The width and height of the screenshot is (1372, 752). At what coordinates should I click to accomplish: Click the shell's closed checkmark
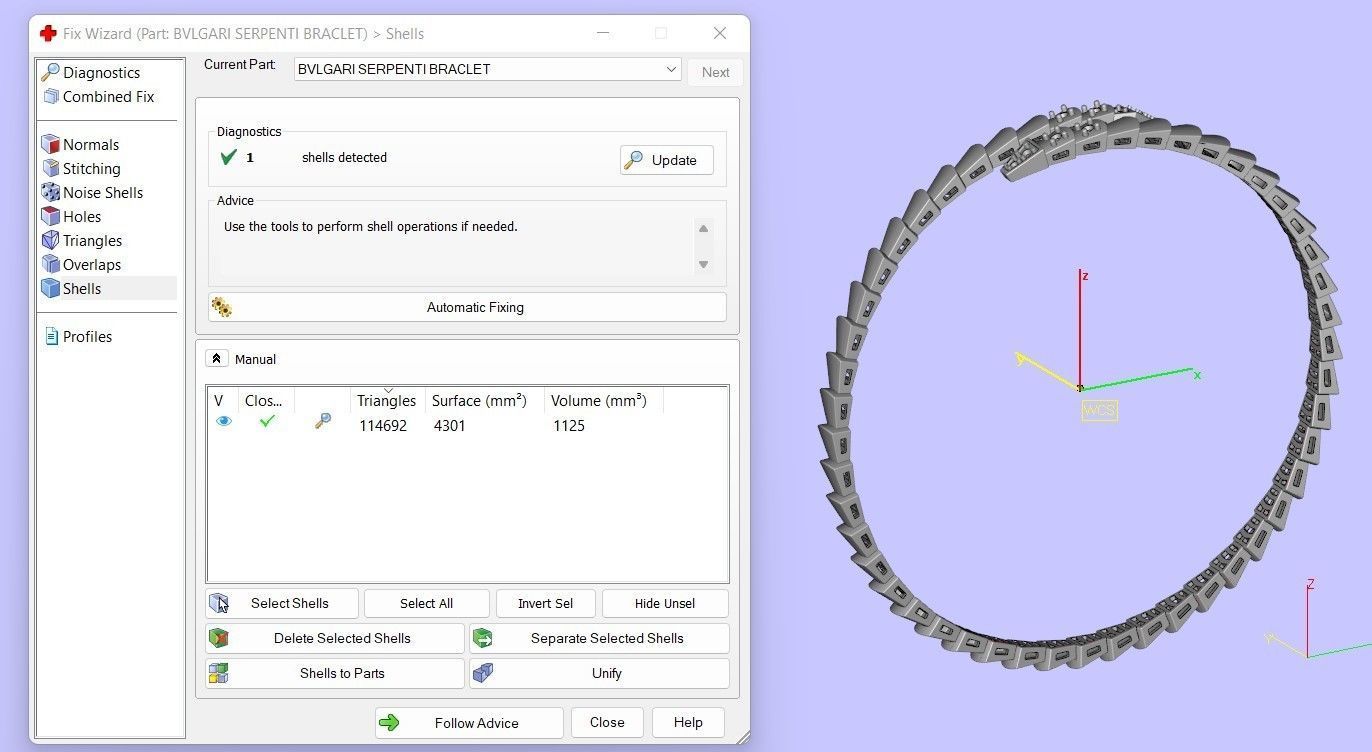(x=267, y=421)
